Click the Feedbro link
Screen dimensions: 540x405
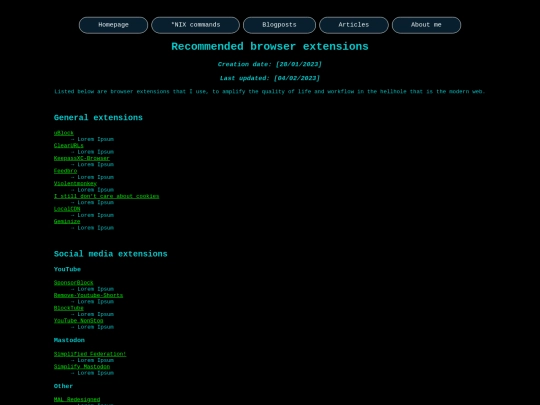(65, 171)
